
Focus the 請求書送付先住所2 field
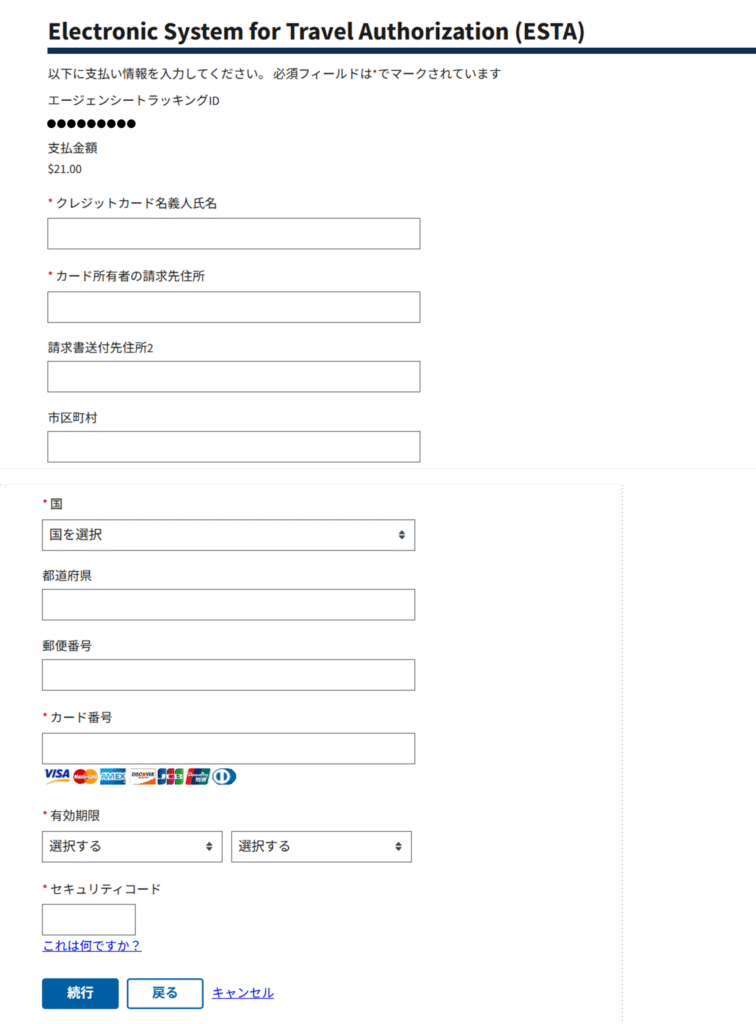(234, 377)
